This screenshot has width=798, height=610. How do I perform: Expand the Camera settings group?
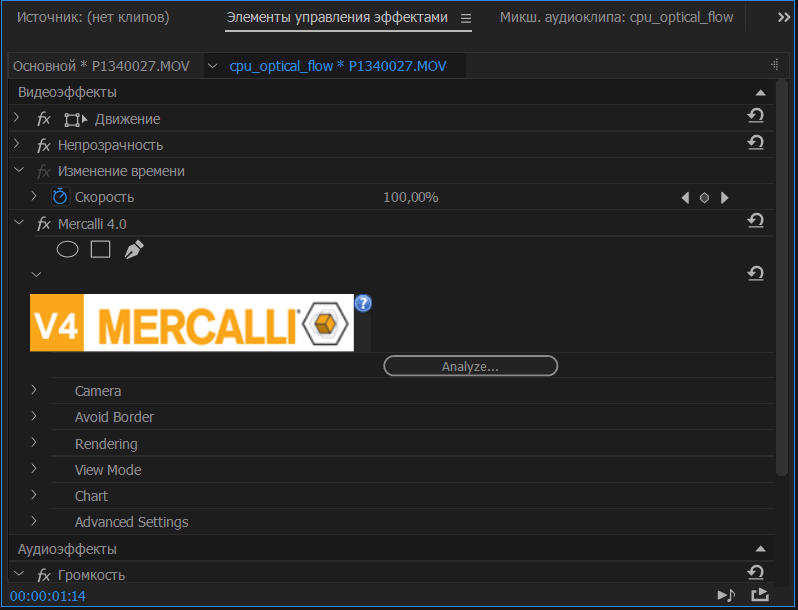(x=34, y=390)
